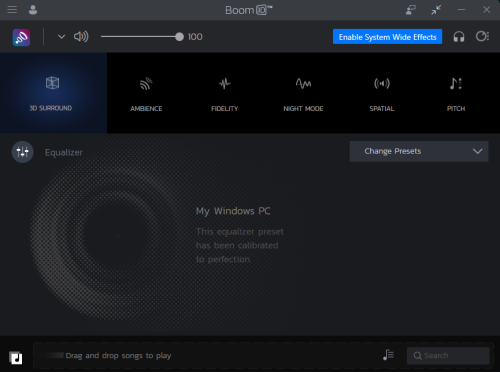
Task: Enable System Wide Effects
Action: (387, 37)
